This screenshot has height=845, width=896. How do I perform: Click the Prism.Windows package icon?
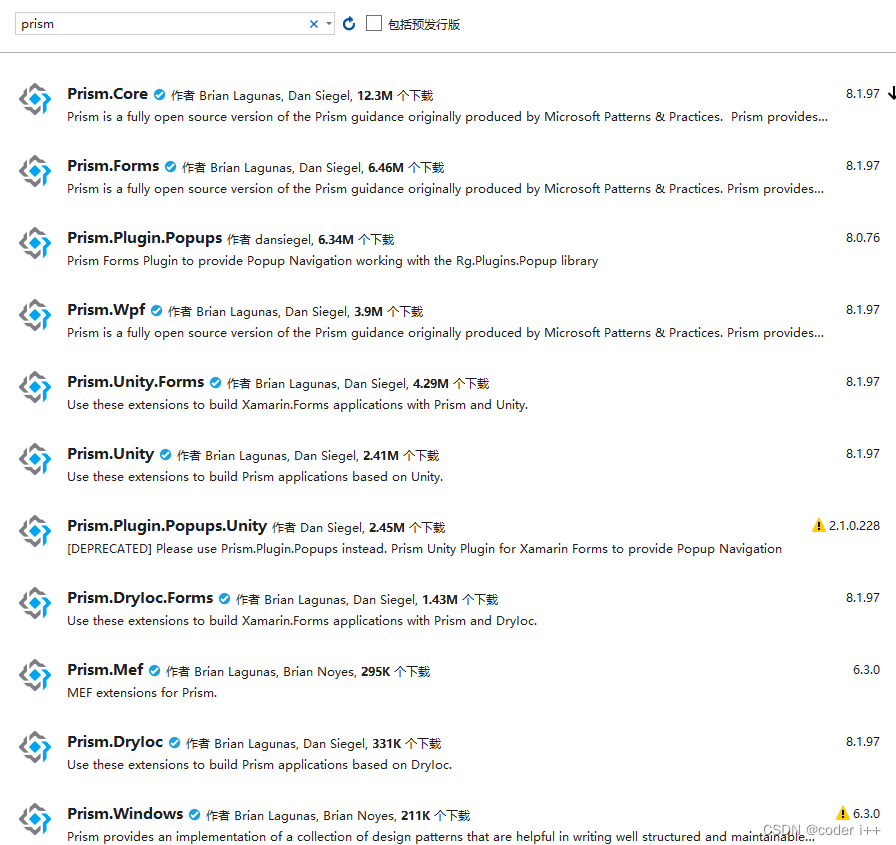35,819
